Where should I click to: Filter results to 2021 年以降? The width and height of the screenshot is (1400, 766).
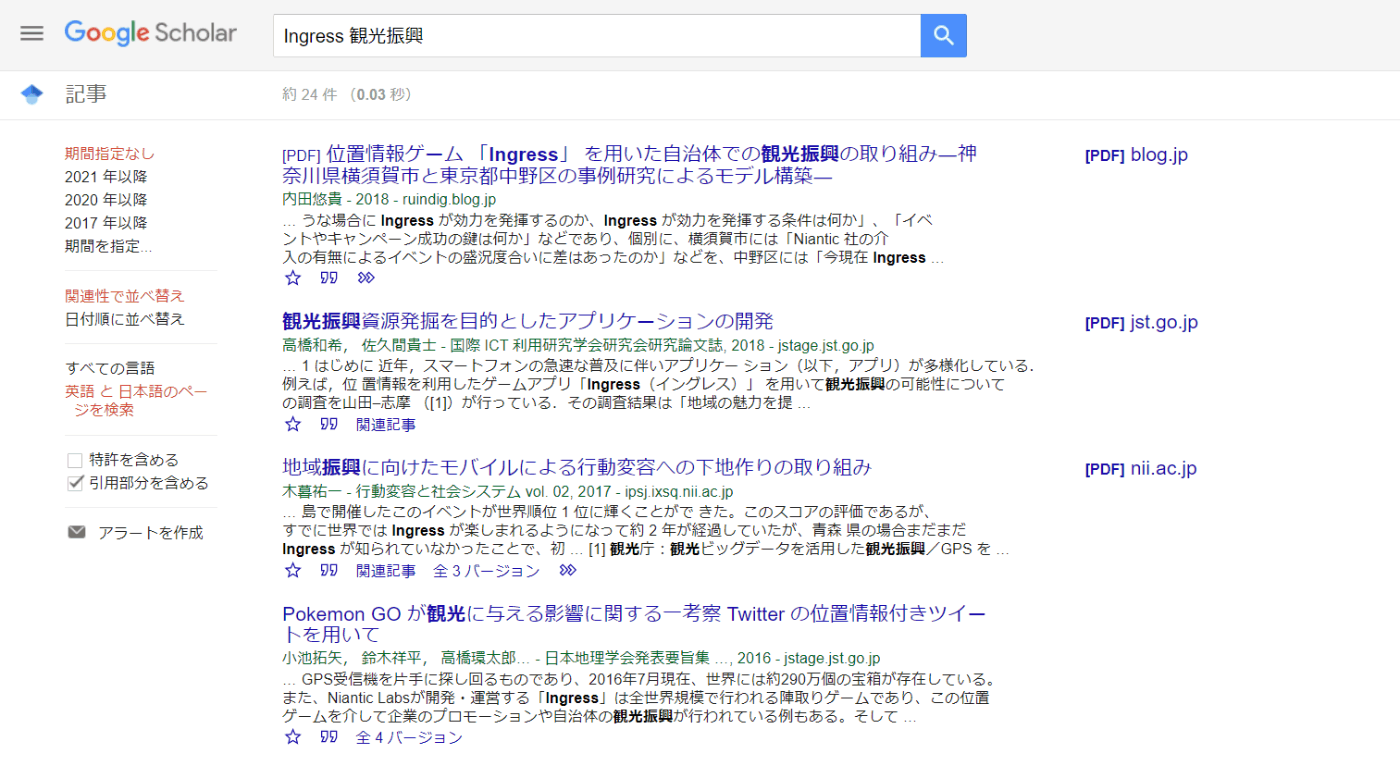point(106,176)
